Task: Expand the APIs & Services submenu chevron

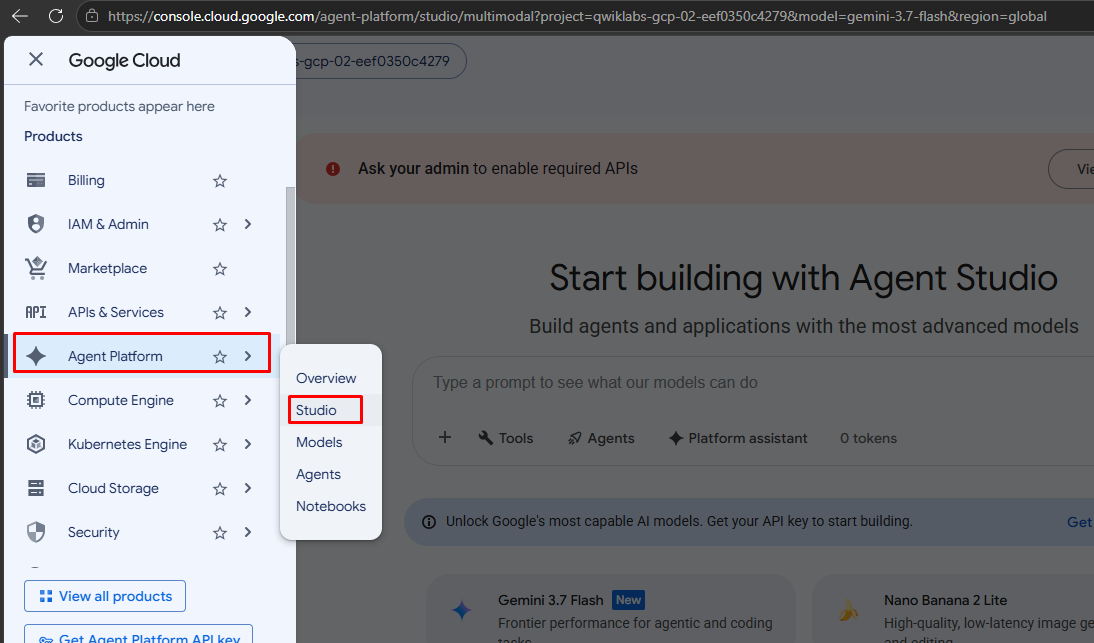Action: point(248,312)
